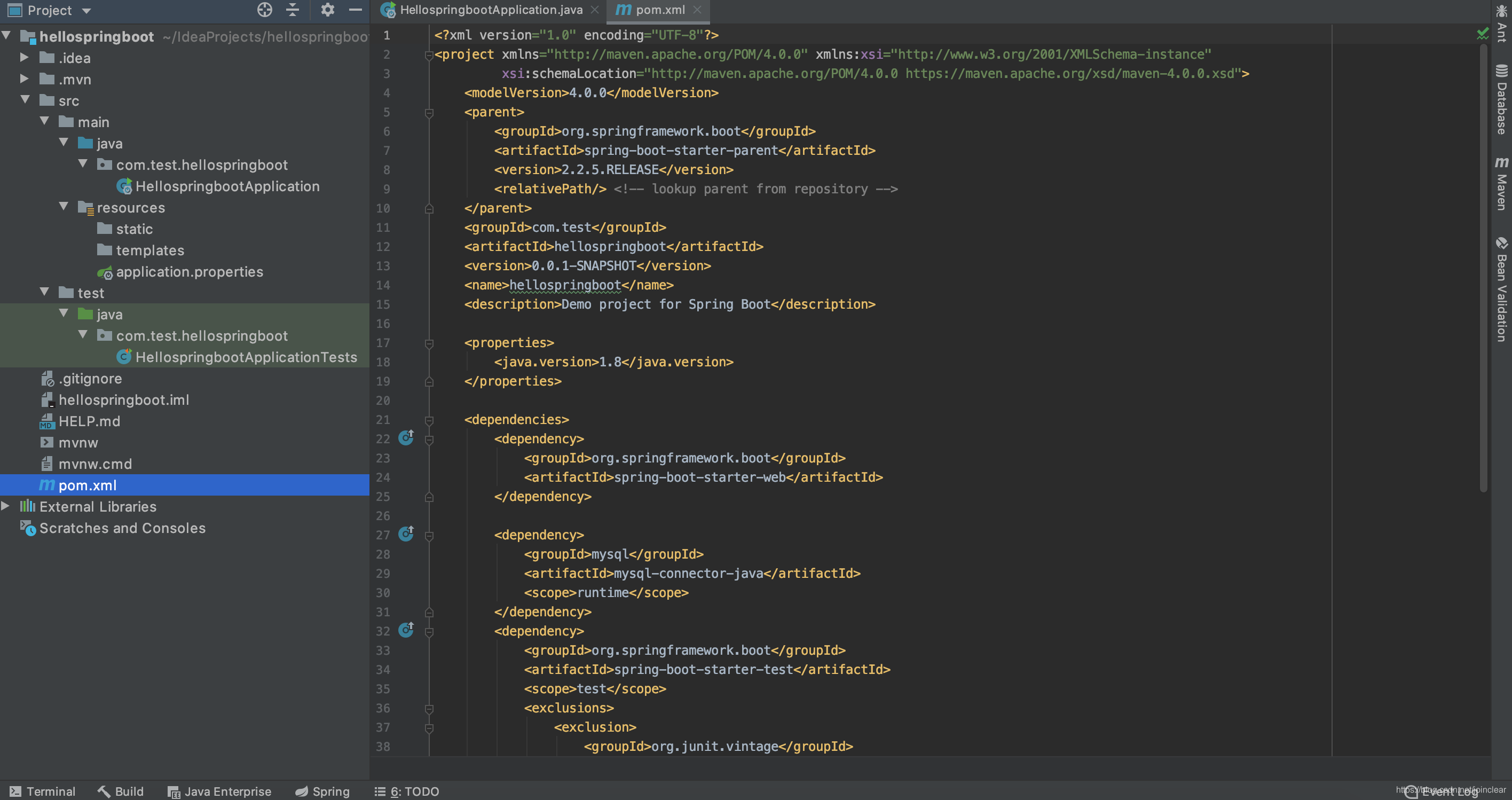Collapse the main folder

click(45, 121)
